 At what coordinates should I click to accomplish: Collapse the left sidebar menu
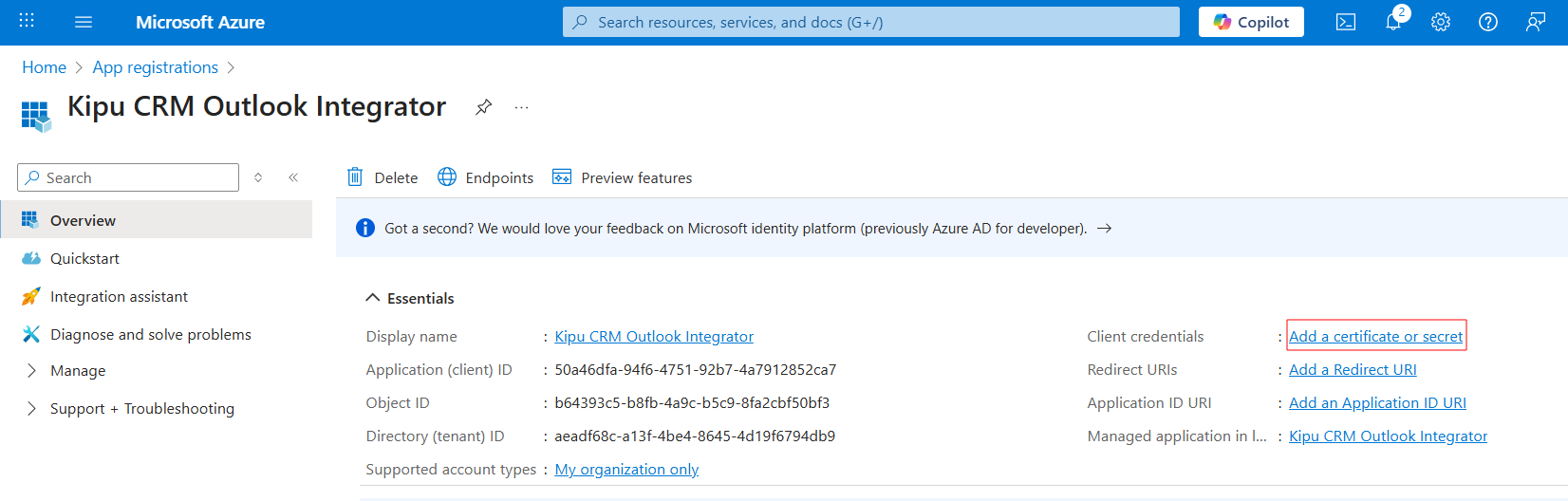click(x=293, y=177)
